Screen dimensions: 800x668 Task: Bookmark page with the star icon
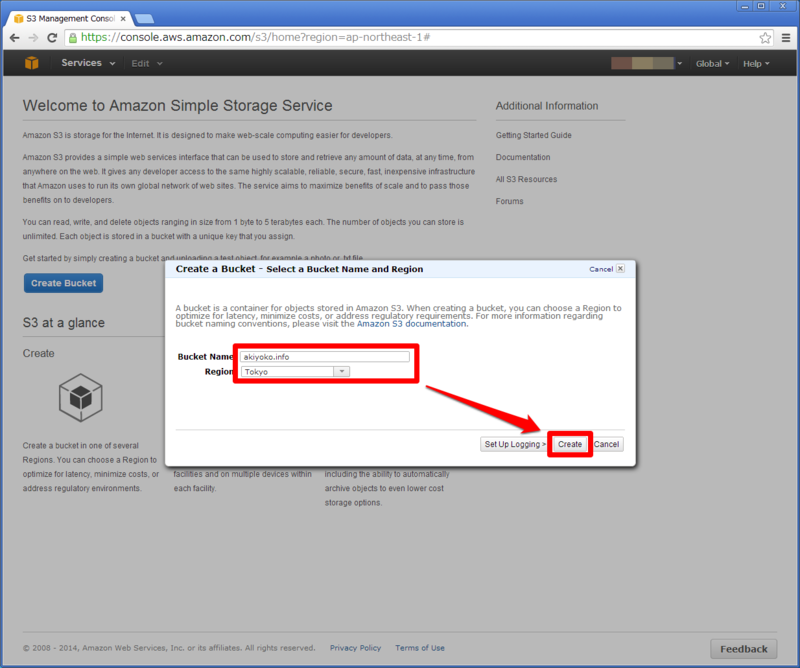[765, 38]
